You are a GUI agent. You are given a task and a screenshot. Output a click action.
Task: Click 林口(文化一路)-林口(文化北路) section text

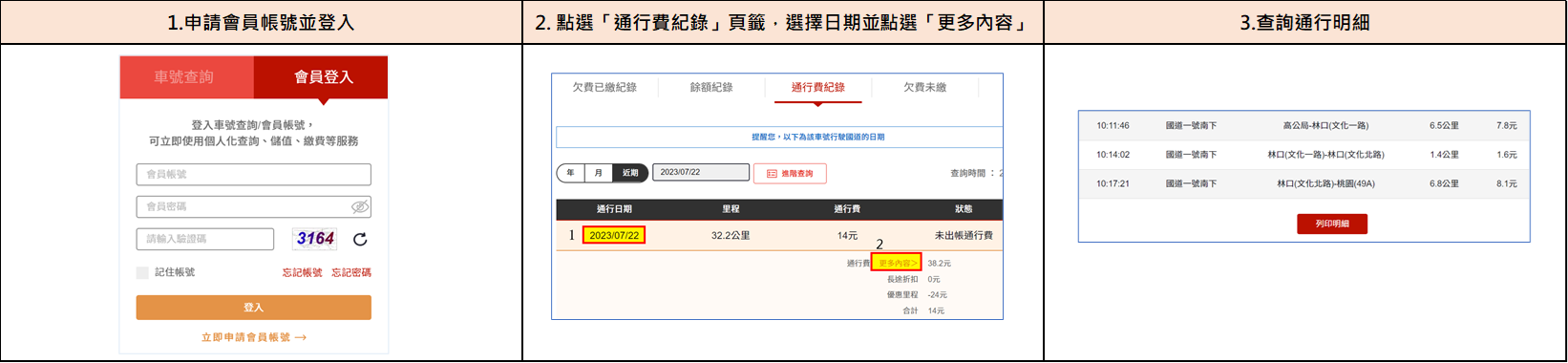click(x=1325, y=155)
